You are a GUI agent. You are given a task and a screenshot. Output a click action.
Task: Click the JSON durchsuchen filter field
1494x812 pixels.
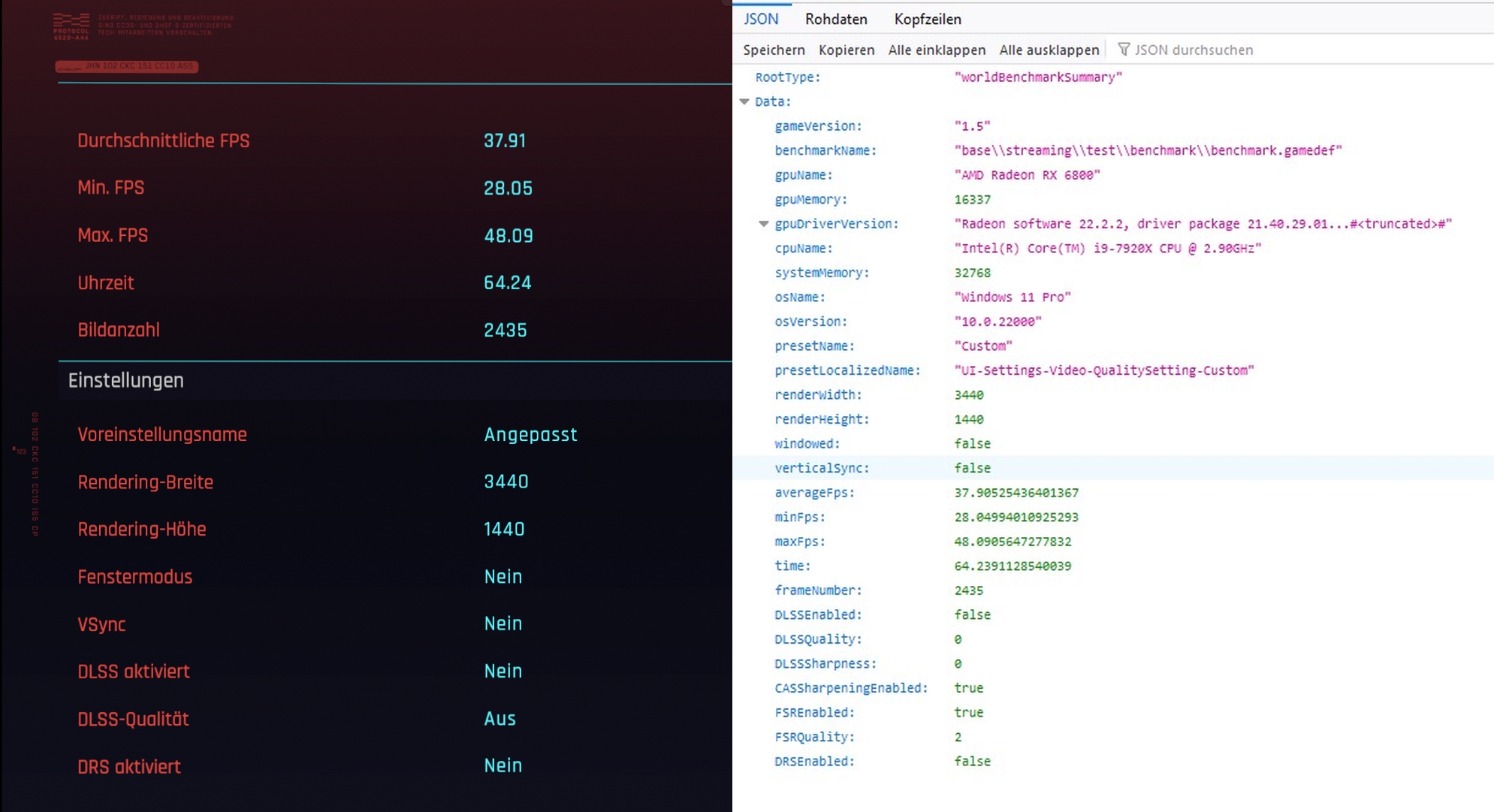(1193, 50)
